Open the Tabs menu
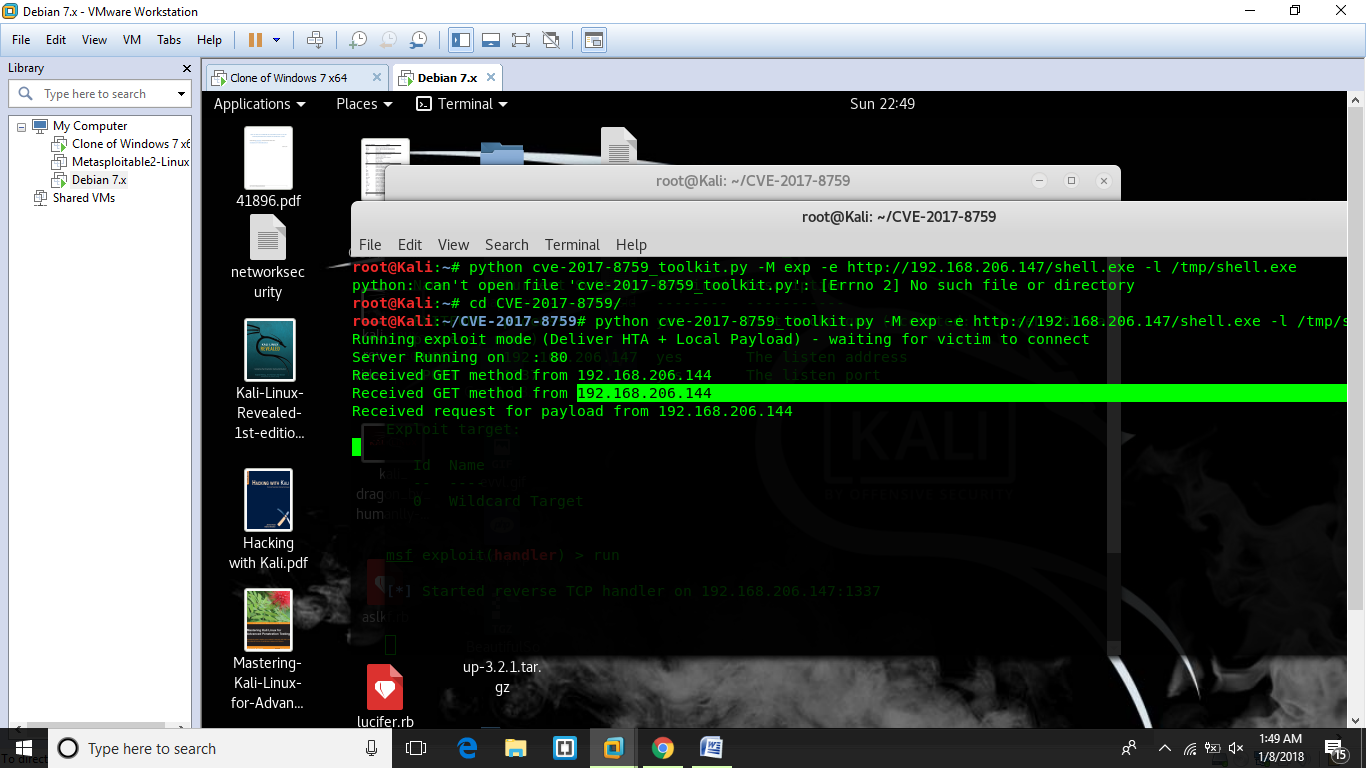 (169, 40)
